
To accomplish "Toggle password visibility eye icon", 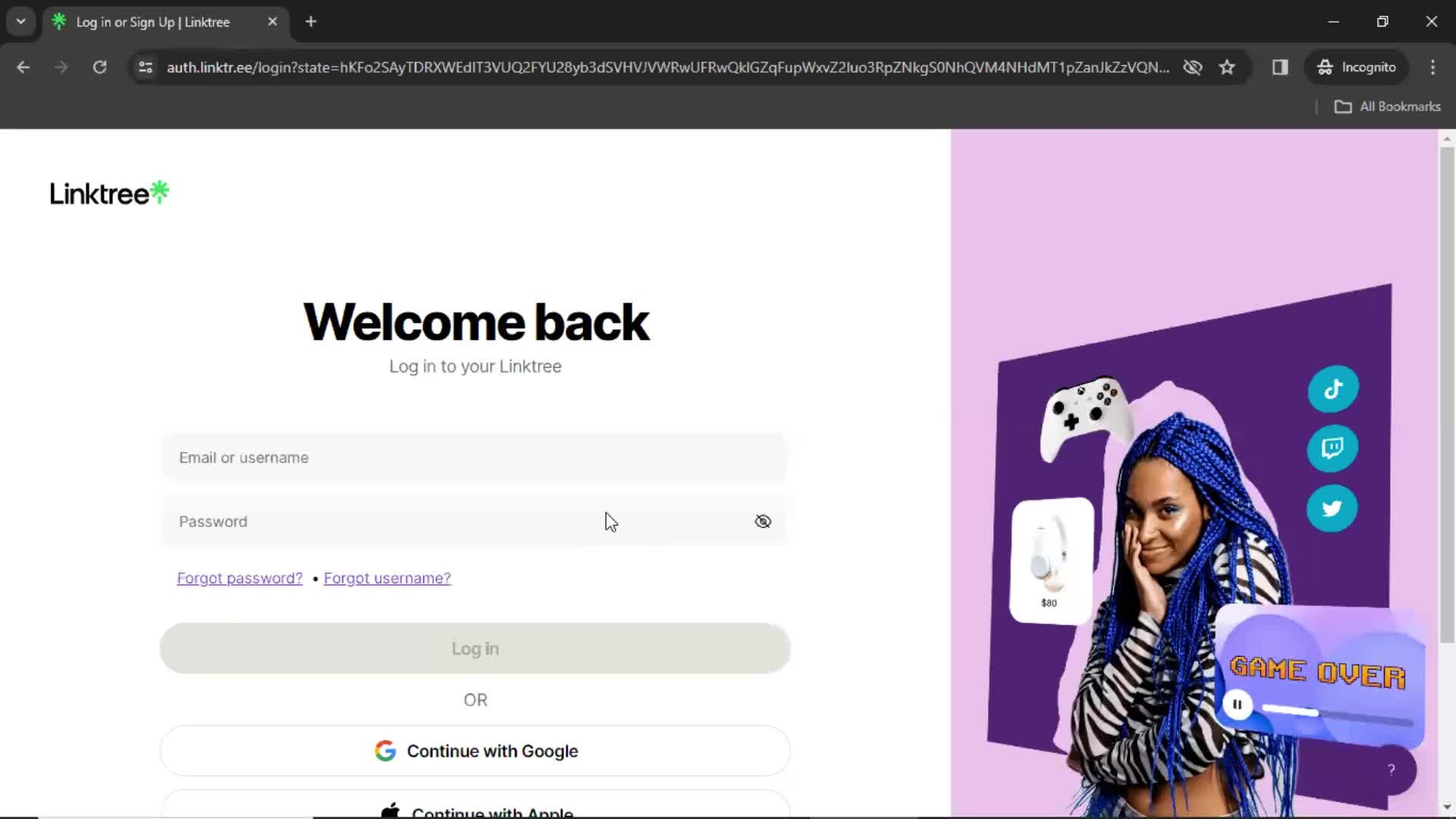I will pyautogui.click(x=763, y=521).
